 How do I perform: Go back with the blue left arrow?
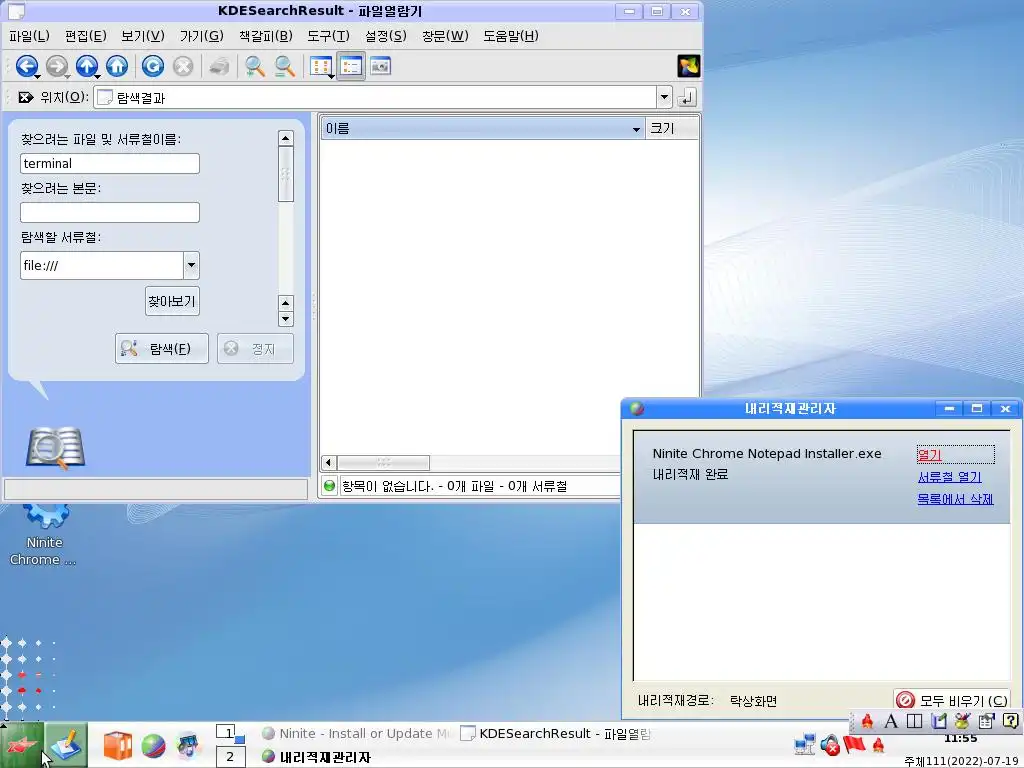[x=26, y=66]
